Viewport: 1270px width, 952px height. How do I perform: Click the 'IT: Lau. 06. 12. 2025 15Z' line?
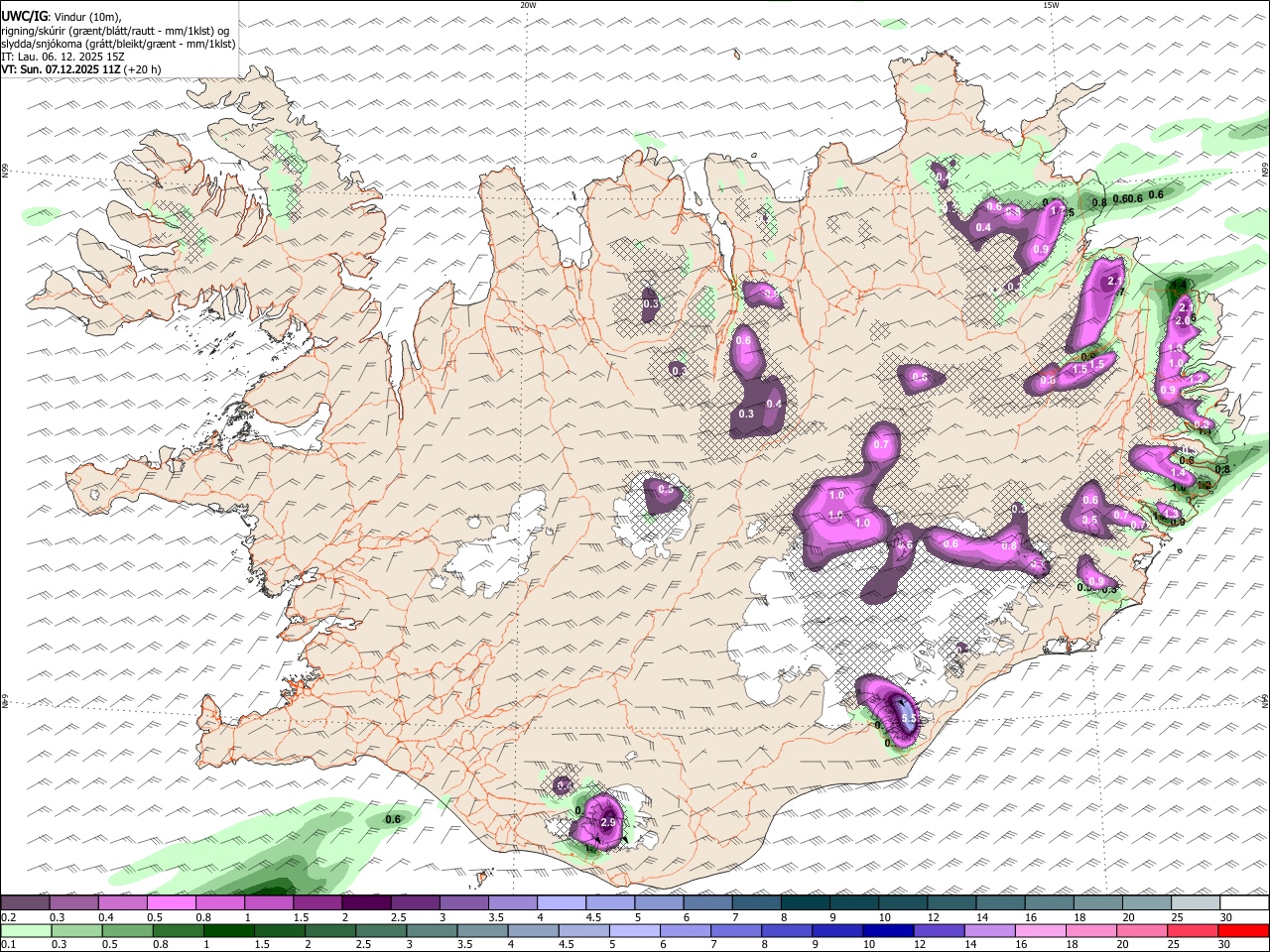point(63,57)
